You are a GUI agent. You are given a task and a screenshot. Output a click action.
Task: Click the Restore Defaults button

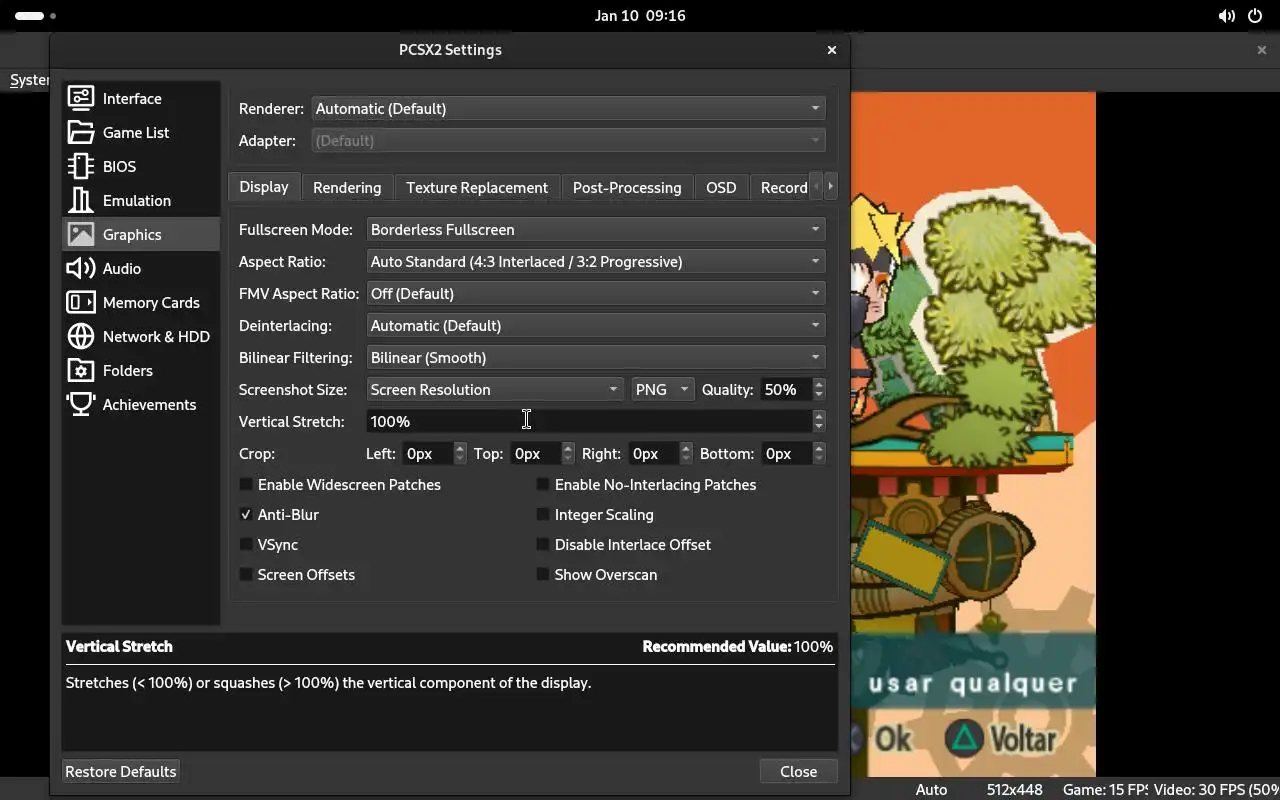(x=121, y=771)
